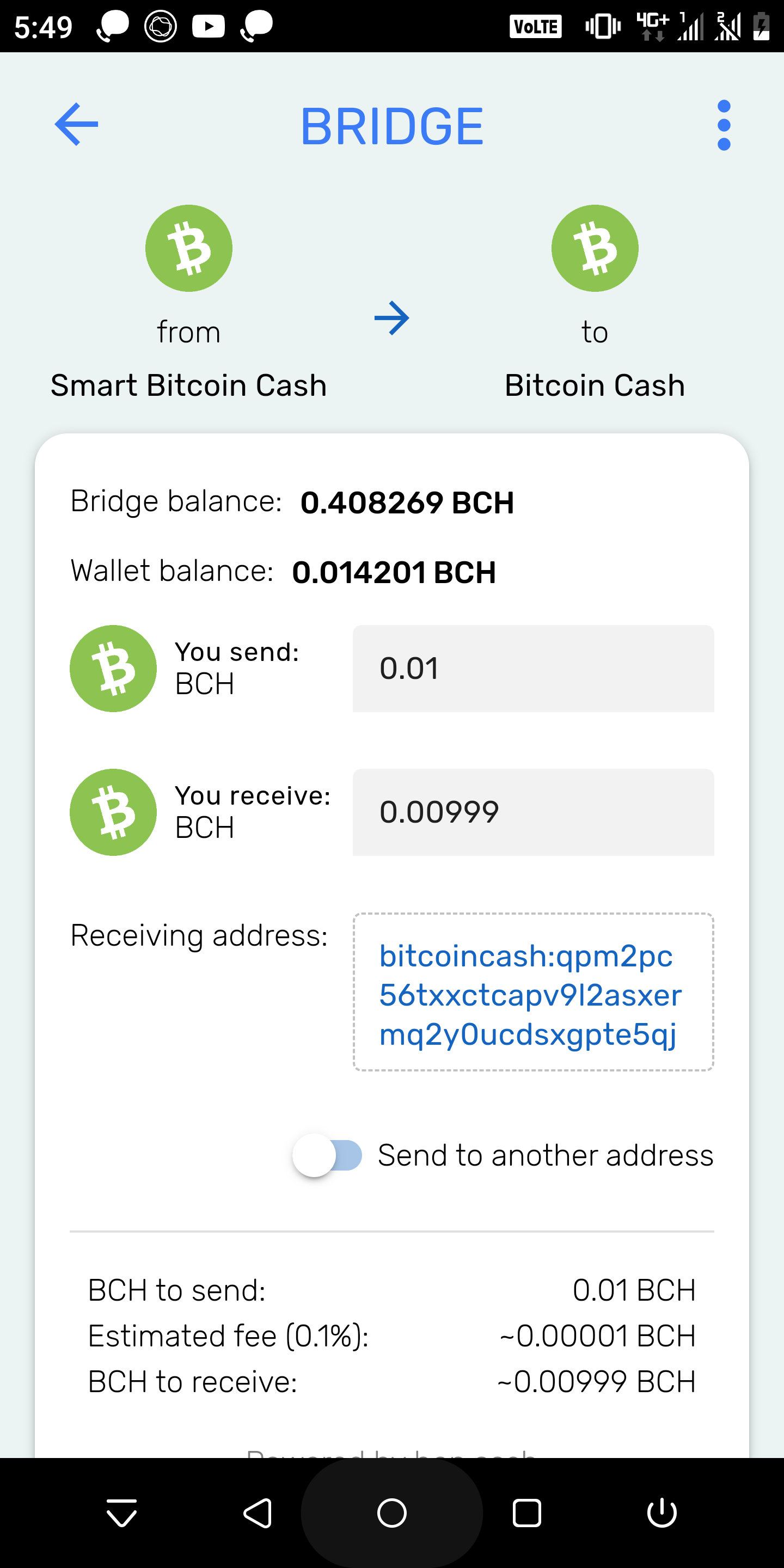Tap the BCH icon beside You send

[x=113, y=669]
